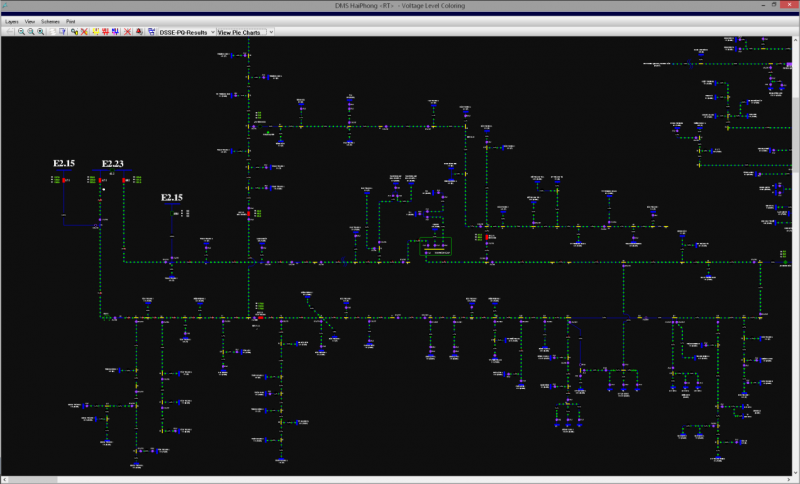Click the white outlined box in the diagram center

[435, 245]
